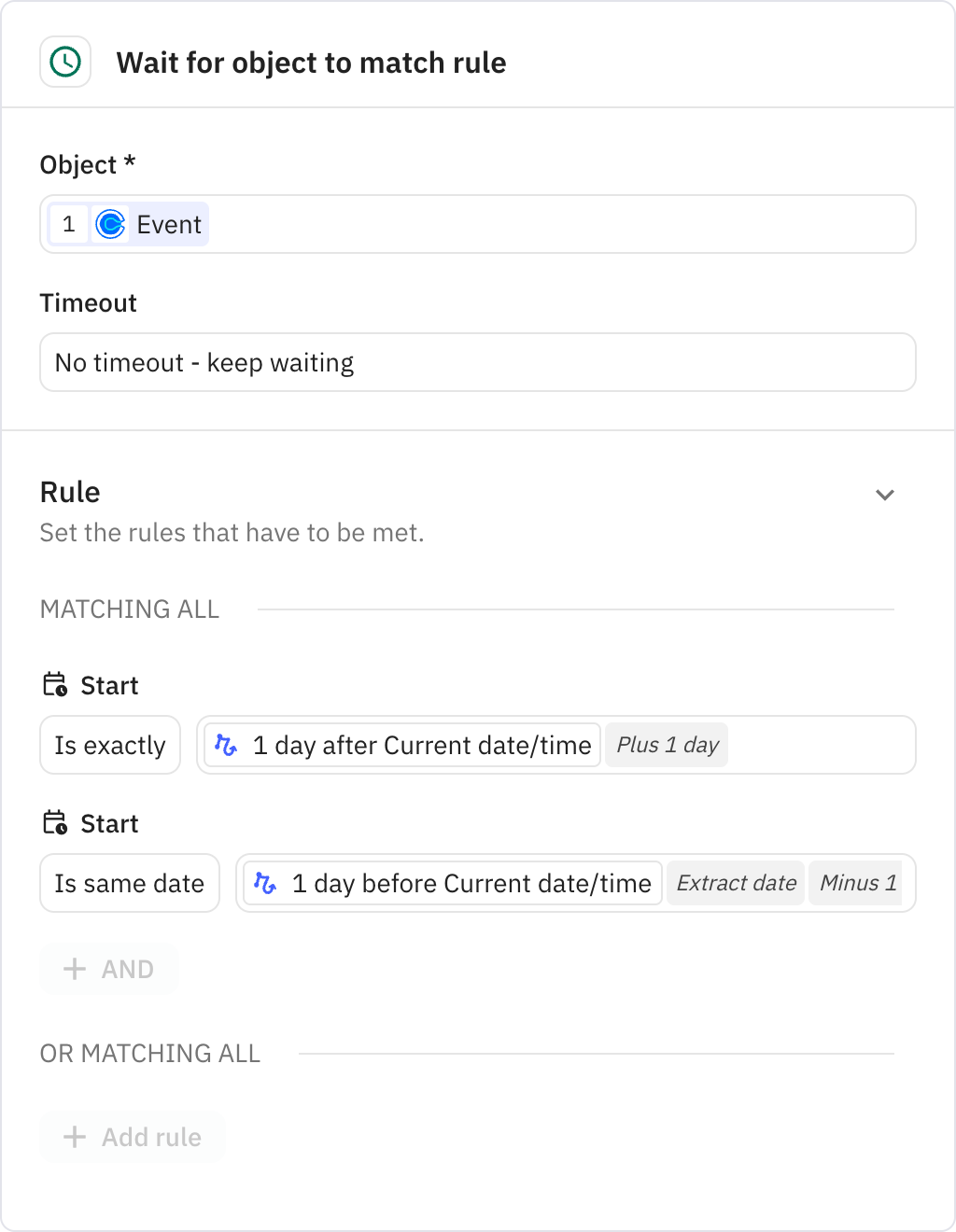Click the calendar-clock icon on the second Start attribute
Image resolution: width=956 pixels, height=1232 pixels.
(54, 822)
